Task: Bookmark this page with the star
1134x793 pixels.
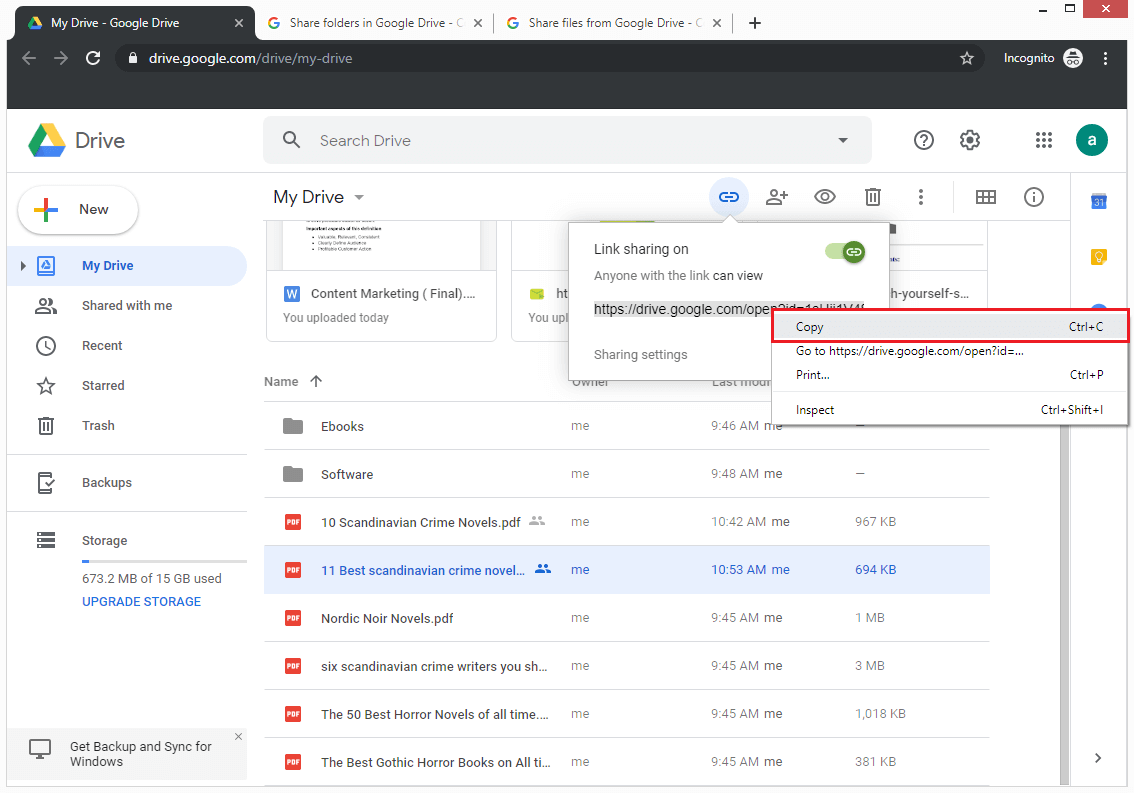Action: pyautogui.click(x=967, y=58)
